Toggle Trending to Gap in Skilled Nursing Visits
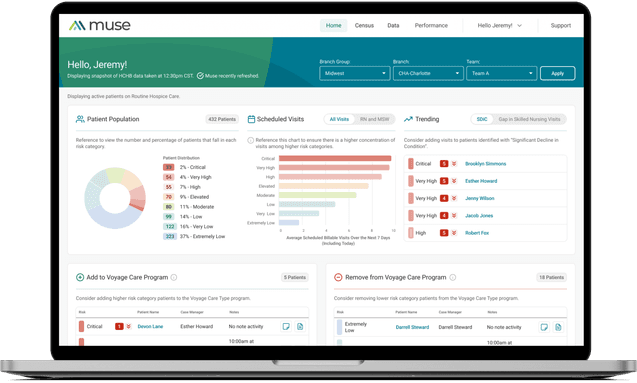The height and width of the screenshot is (383, 637). [x=529, y=119]
